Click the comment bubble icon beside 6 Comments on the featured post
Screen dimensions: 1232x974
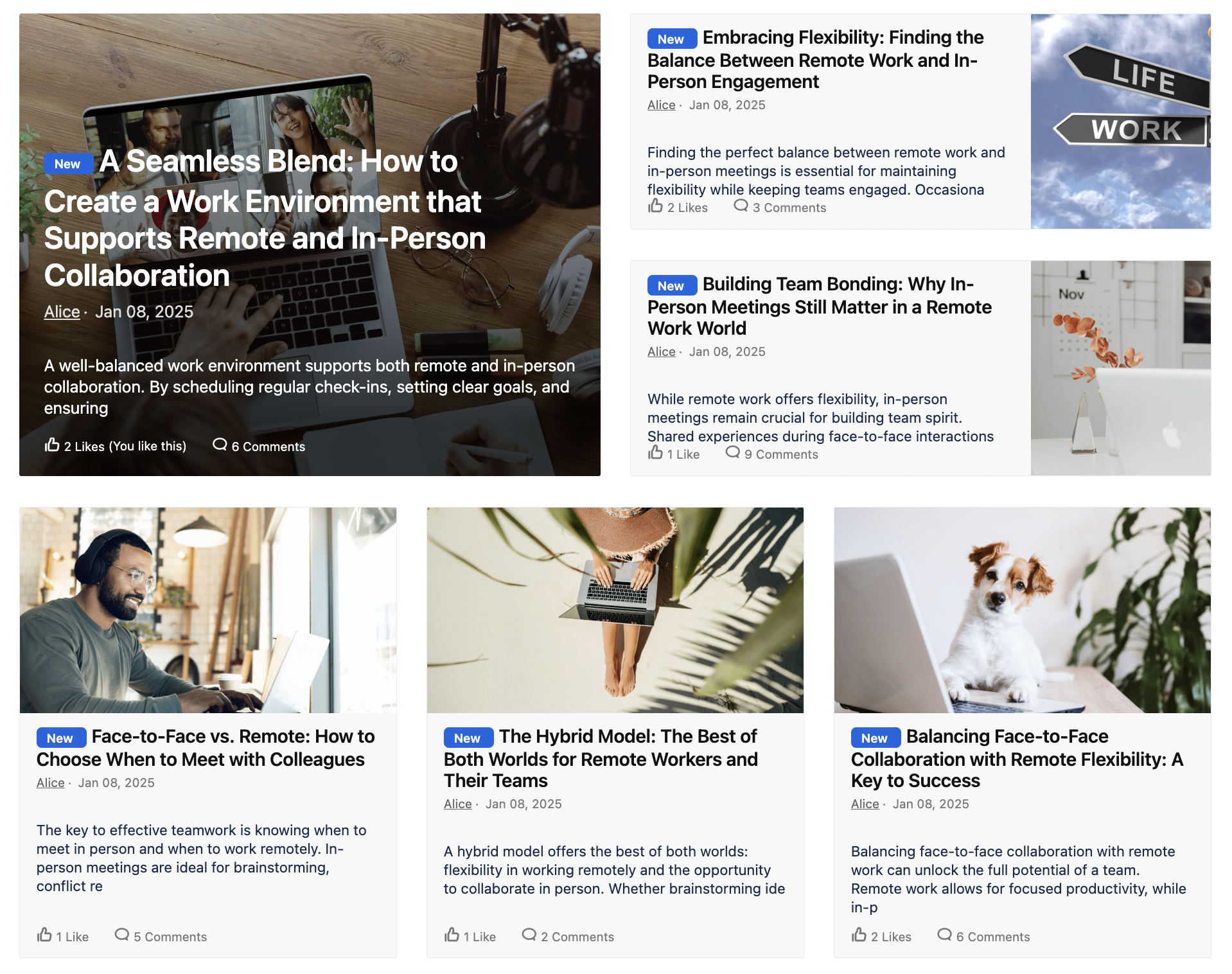tap(220, 445)
